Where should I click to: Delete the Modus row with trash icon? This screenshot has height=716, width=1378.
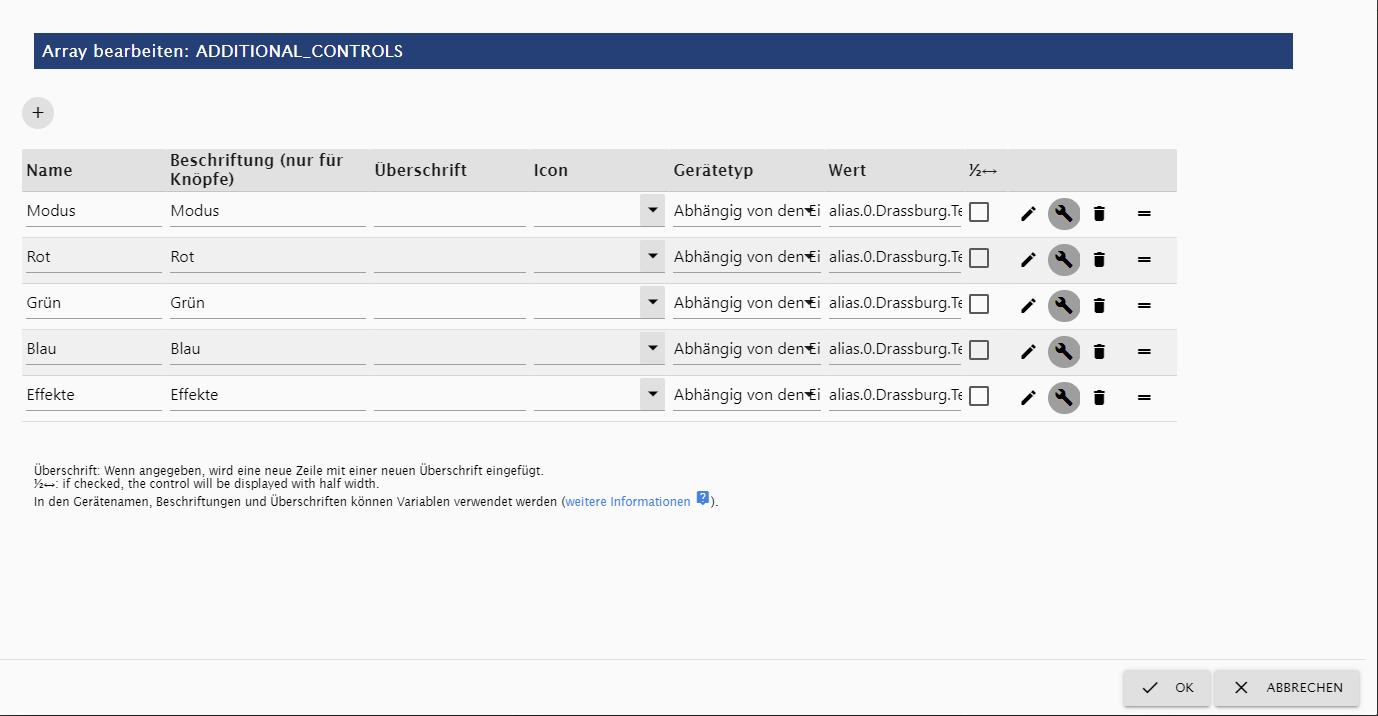(x=1099, y=213)
